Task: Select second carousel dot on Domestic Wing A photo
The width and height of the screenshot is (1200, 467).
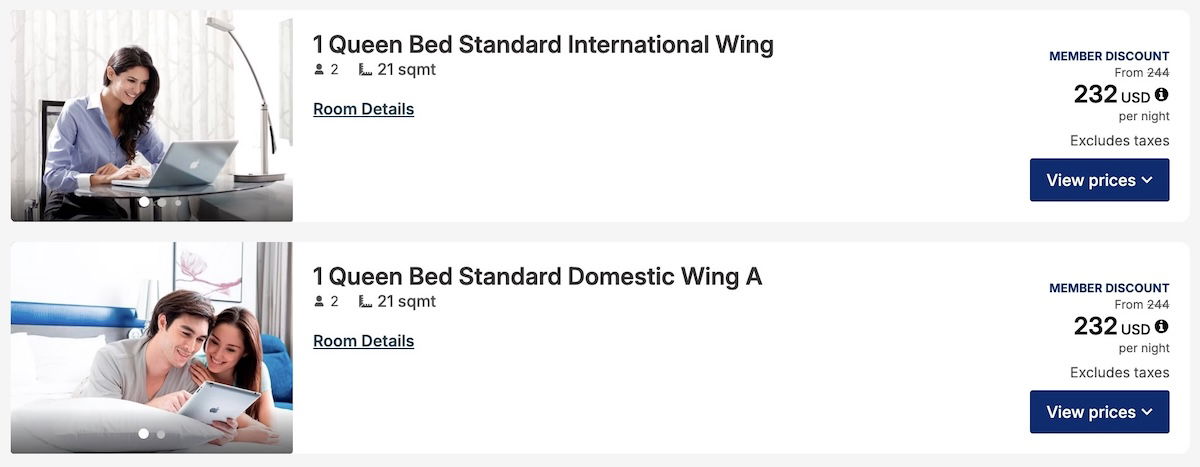Action: click(x=161, y=434)
